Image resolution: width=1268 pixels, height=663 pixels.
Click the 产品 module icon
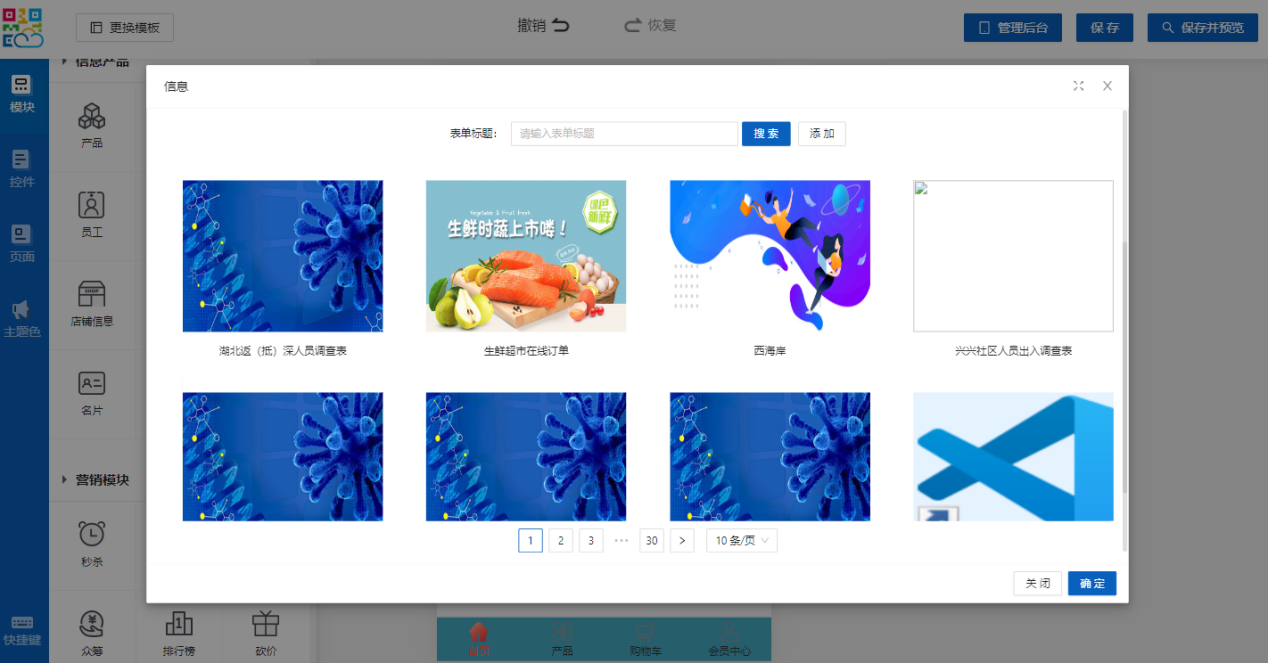92,117
